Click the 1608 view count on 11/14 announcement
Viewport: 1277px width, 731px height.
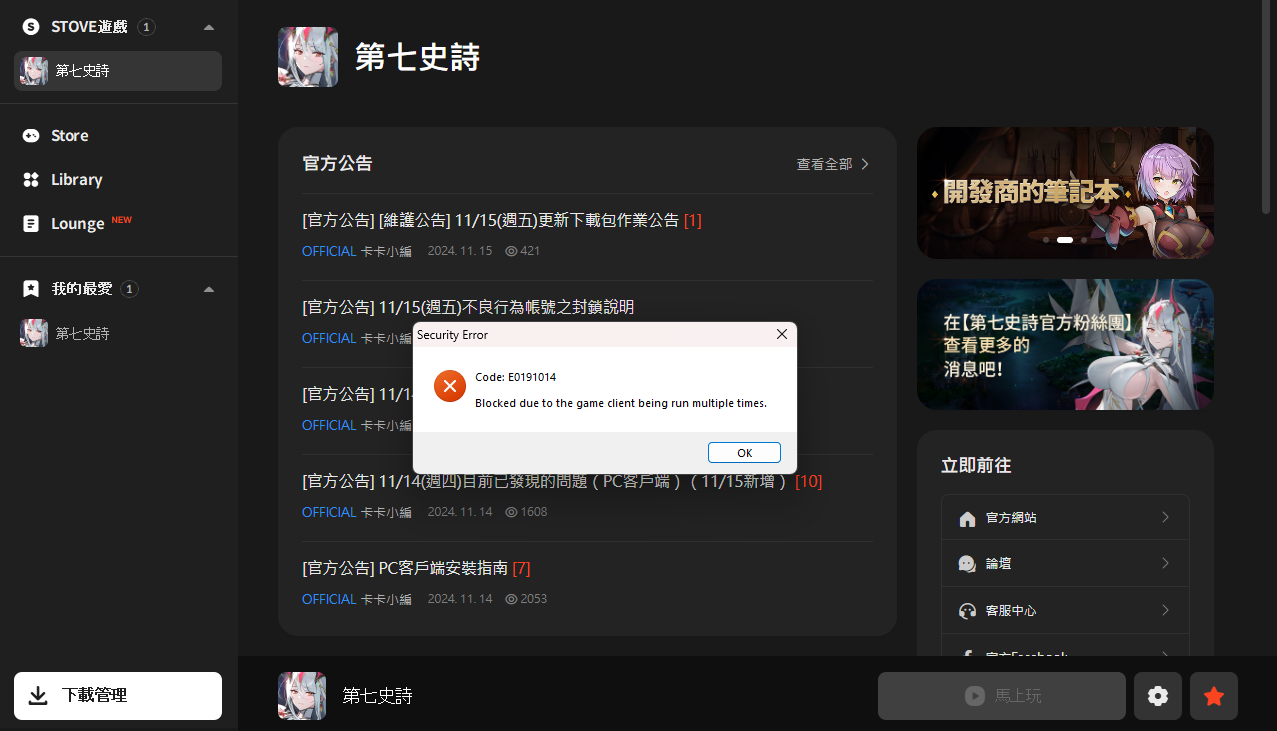pos(526,512)
